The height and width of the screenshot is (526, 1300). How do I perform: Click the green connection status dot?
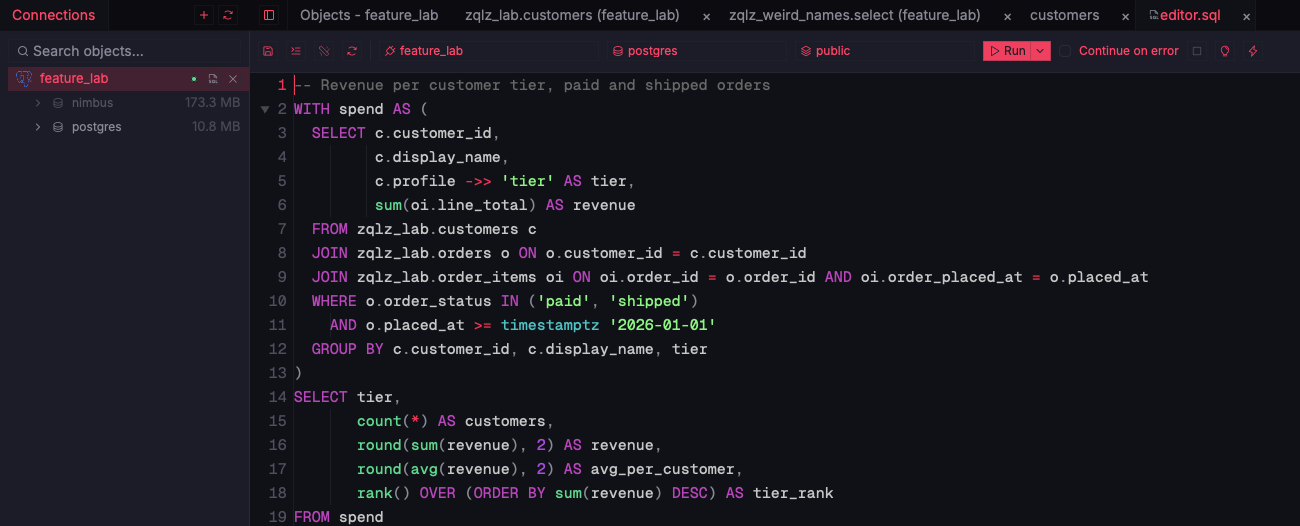coord(193,78)
